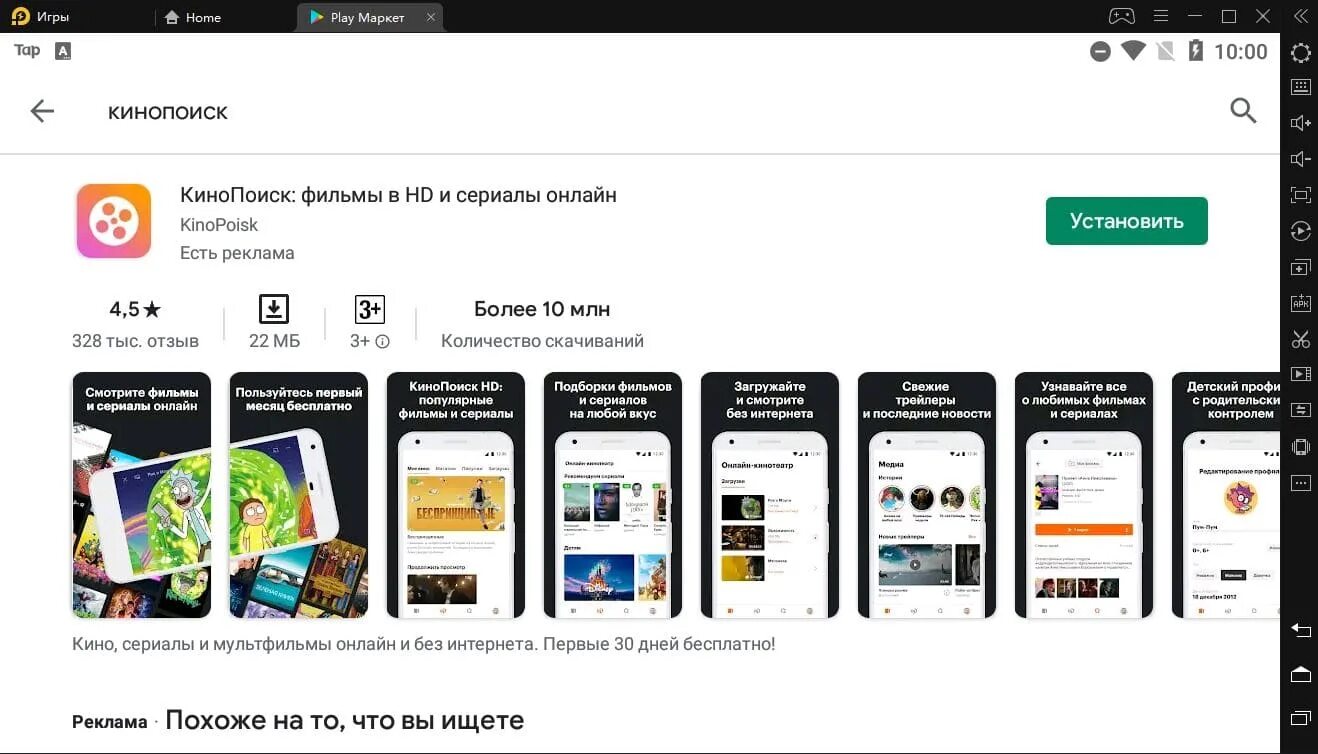Viewport: 1318px width, 754px height.
Task: Click the 3+ age rating badge
Action: tap(370, 309)
